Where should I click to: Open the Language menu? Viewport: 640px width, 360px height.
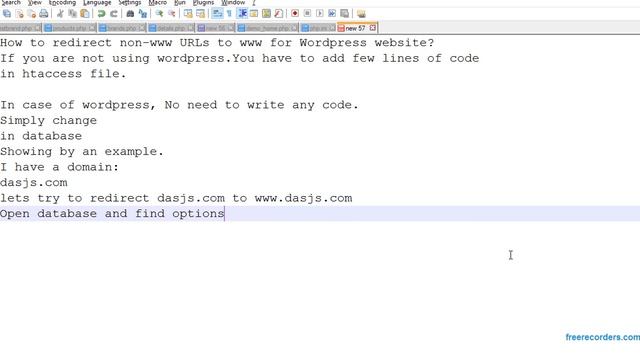tap(97, 2)
